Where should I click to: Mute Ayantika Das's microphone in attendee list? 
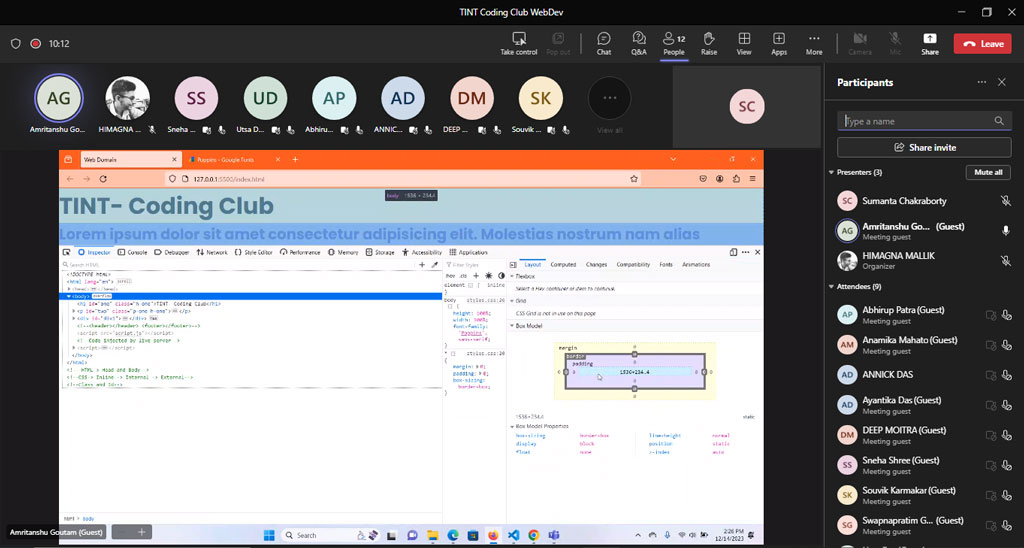1006,405
